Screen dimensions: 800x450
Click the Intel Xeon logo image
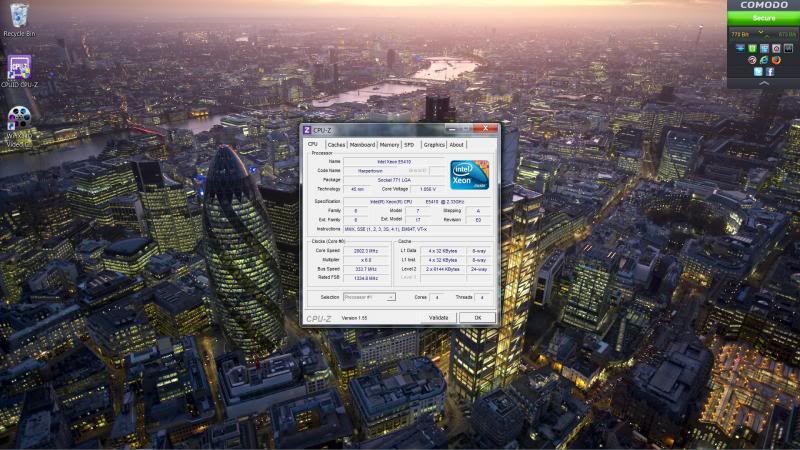[x=469, y=175]
